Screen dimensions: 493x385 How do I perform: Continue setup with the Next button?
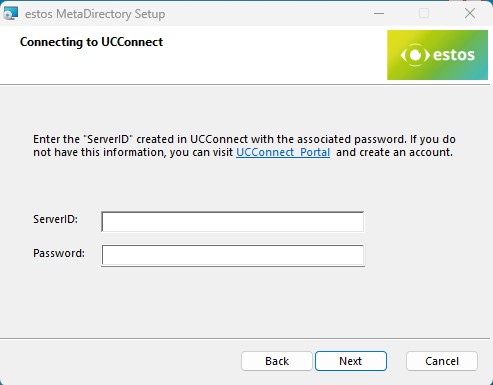351,361
